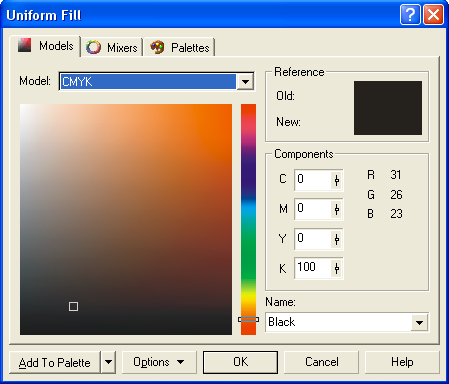
Task: Open the Add To Palette dropdown arrow
Action: (108, 362)
